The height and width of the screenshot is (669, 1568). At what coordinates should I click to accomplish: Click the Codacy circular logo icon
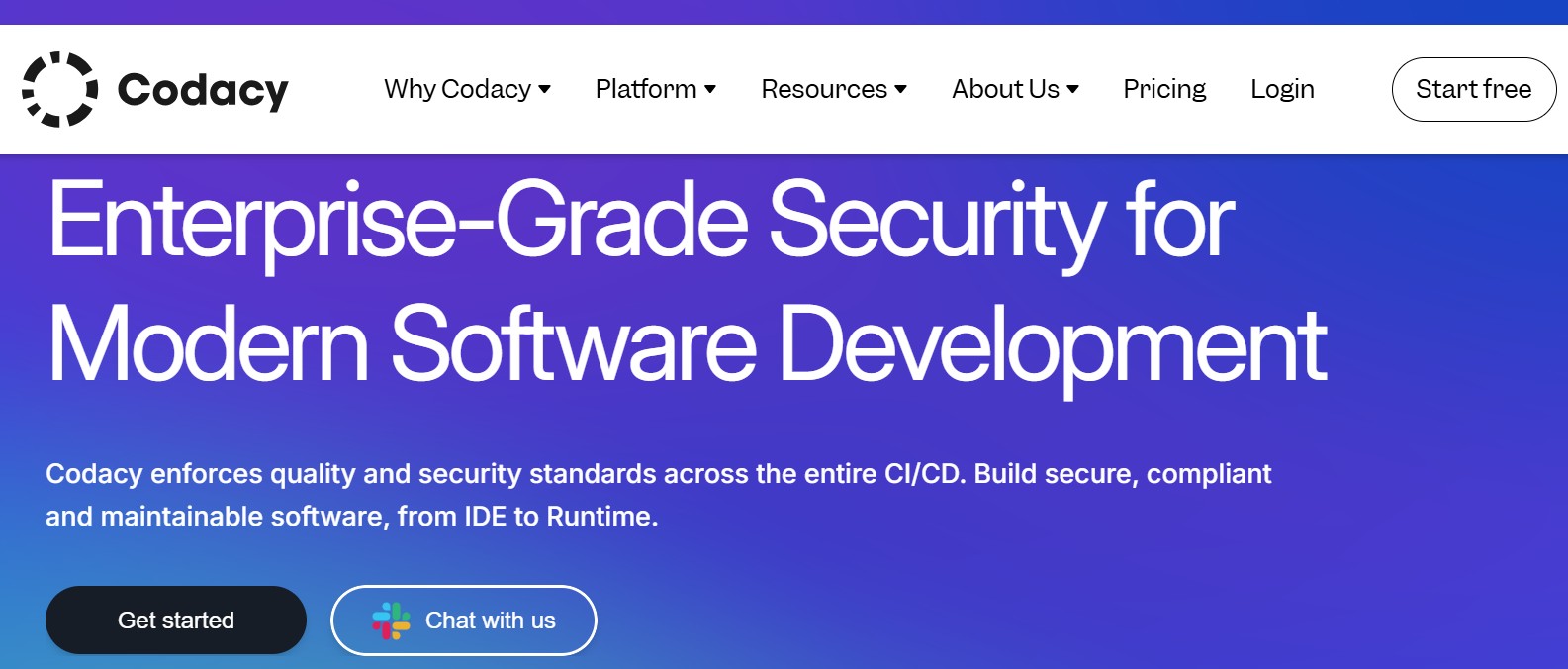(x=60, y=89)
